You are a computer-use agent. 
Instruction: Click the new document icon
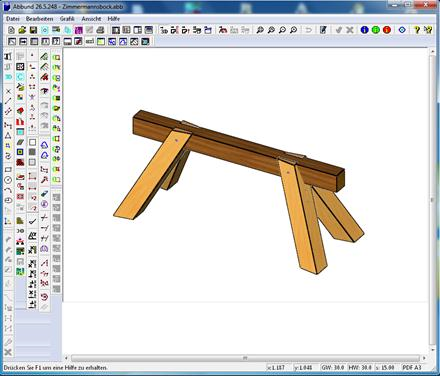11,30
